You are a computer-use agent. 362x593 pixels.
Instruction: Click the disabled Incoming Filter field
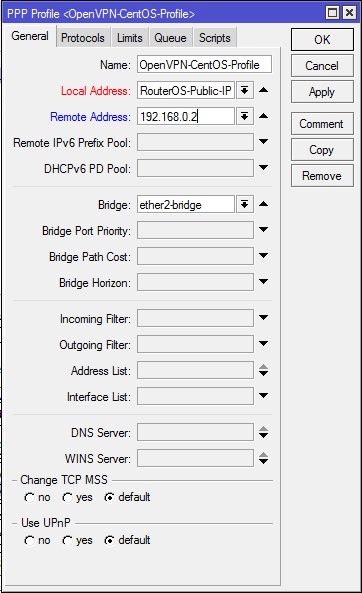coord(195,318)
